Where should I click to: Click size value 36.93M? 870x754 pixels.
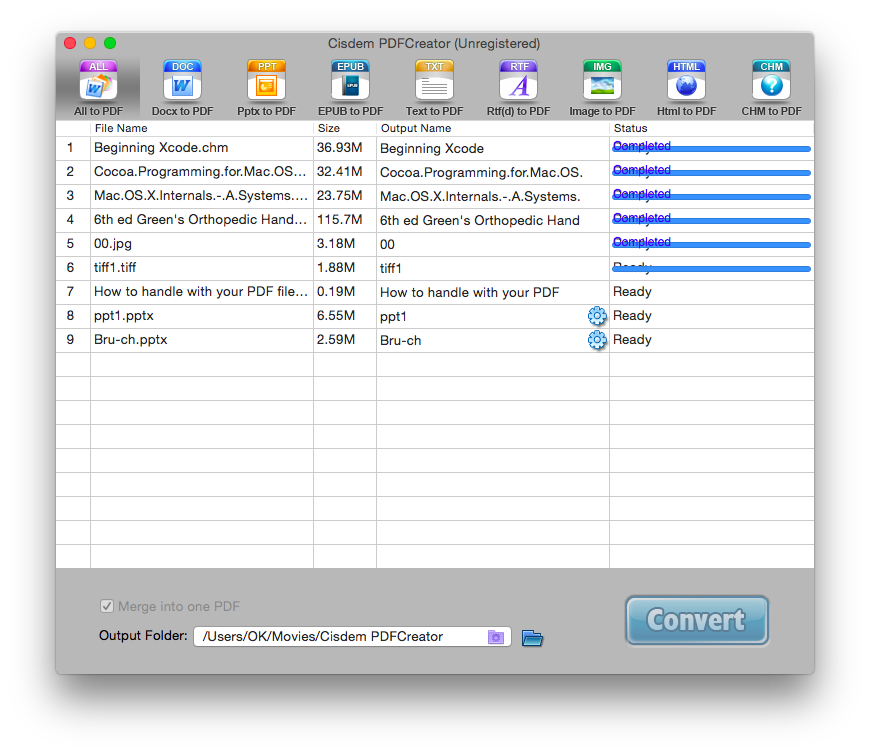[340, 148]
